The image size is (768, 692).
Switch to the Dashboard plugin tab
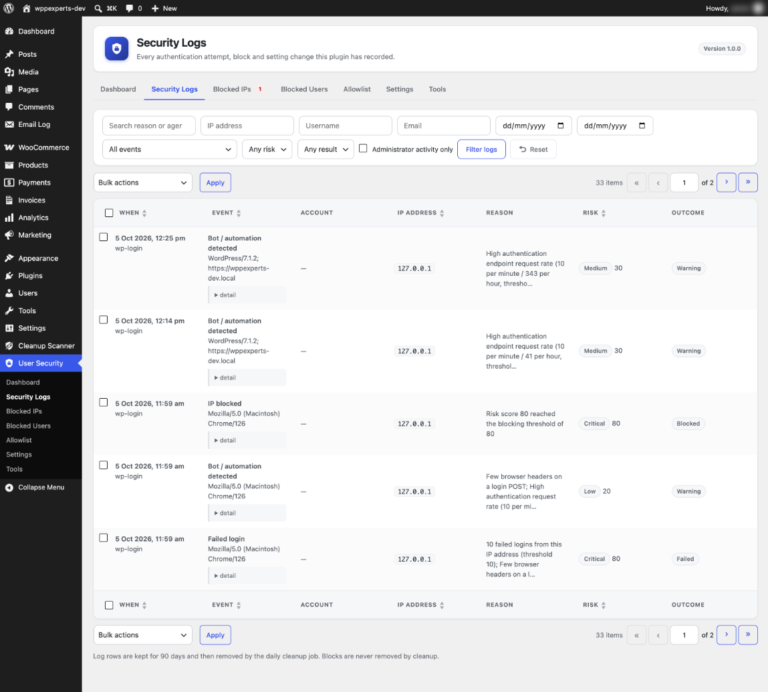point(118,89)
